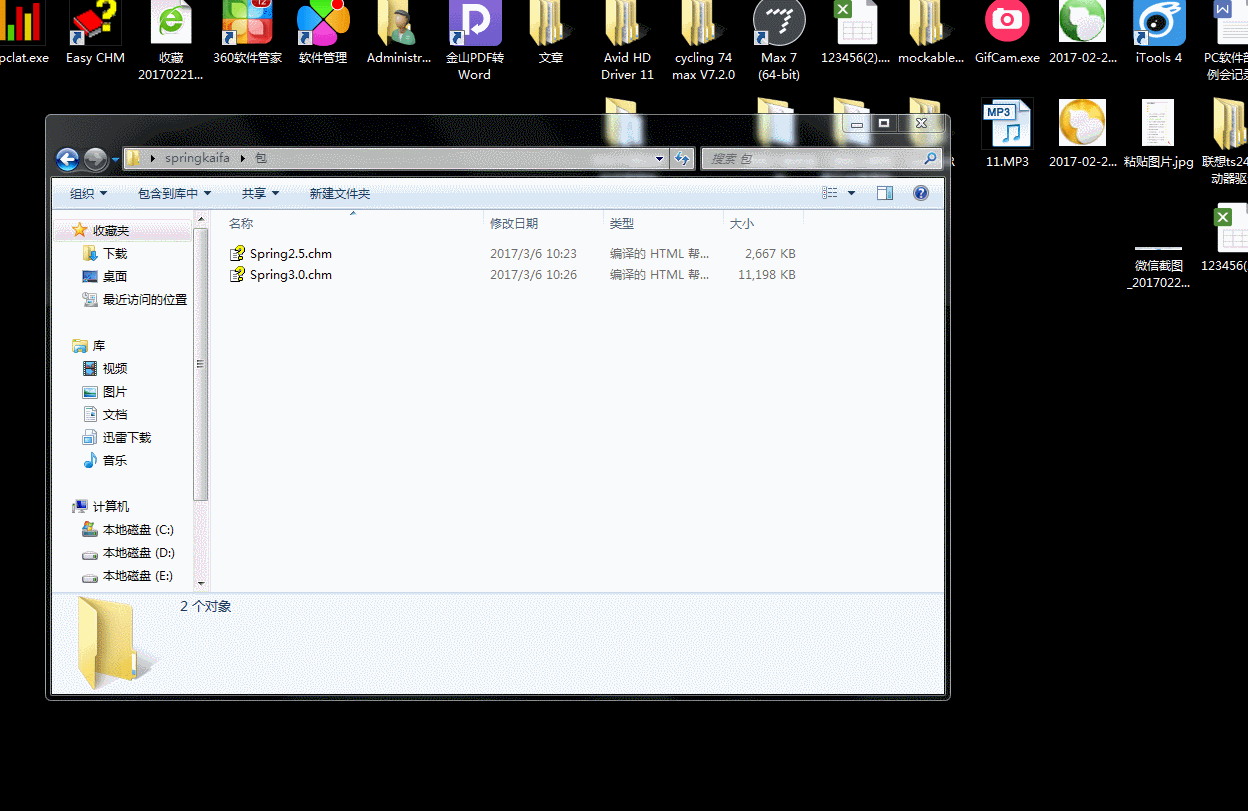Screen dimensions: 1248x811
Task: Open the 共享 menu
Action: tap(260, 193)
